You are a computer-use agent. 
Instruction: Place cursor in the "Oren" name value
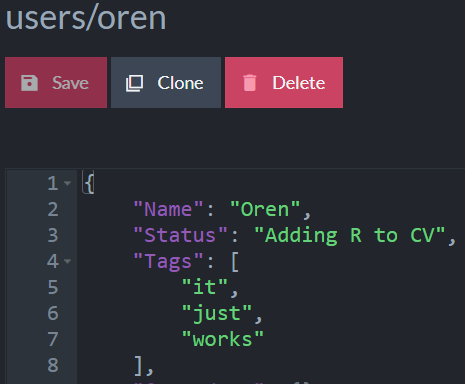pos(265,209)
